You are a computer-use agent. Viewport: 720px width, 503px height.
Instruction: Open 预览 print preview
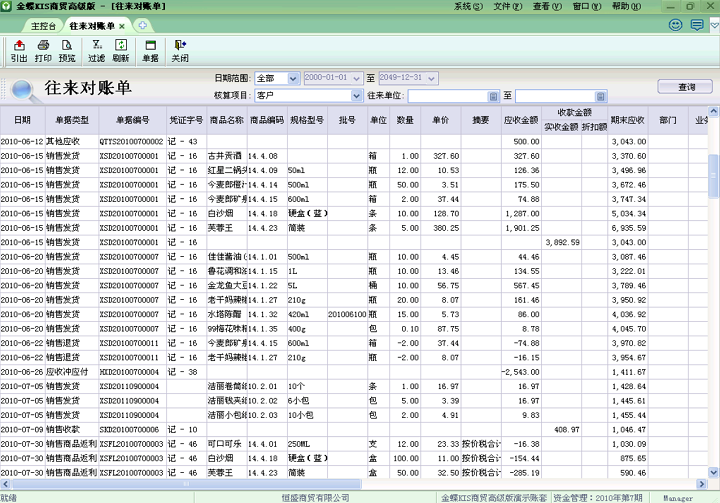(67, 51)
